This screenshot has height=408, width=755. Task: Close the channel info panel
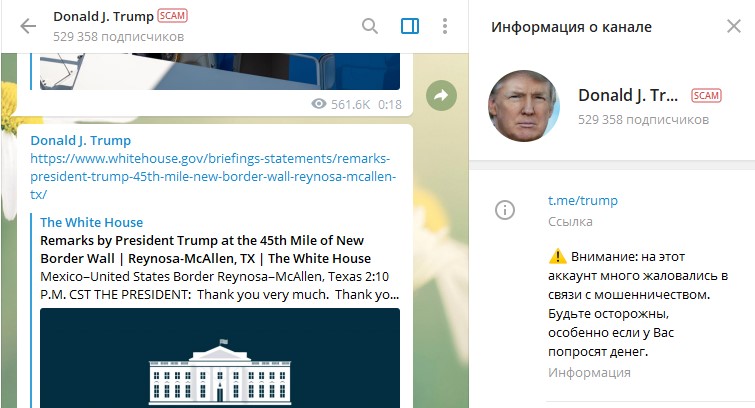click(734, 26)
